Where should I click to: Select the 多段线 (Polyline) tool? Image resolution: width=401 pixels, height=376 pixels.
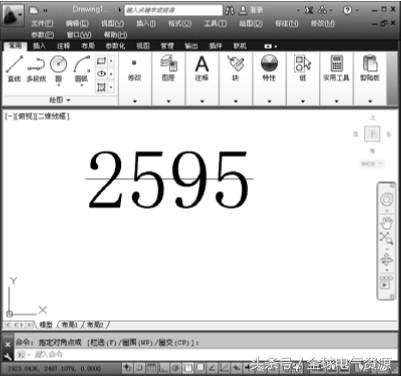[x=36, y=68]
